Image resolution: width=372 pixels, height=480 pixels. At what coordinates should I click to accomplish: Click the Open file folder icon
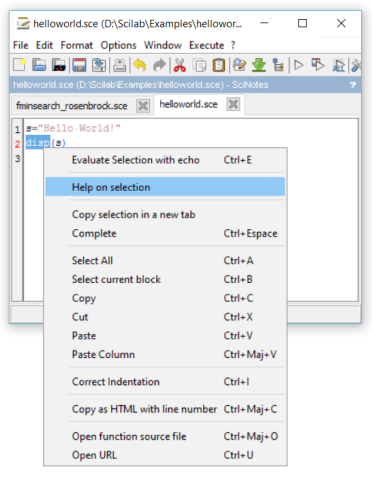[x=39, y=65]
